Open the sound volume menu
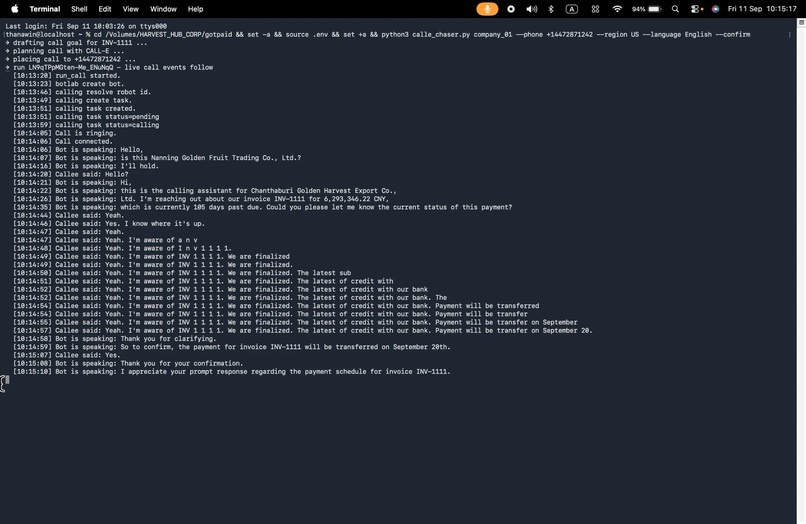This screenshot has height=524, width=806. click(x=532, y=9)
